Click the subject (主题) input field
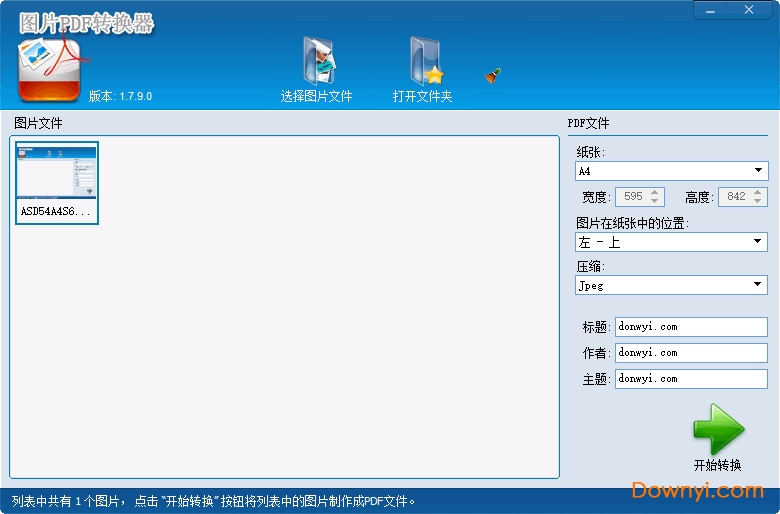This screenshot has height=514, width=780. 691,379
